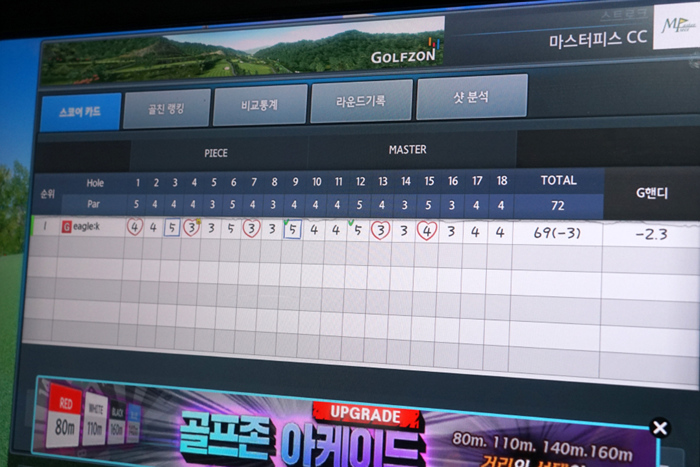The height and width of the screenshot is (467, 700).
Task: Click hole number 18 header
Action: pos(502,180)
